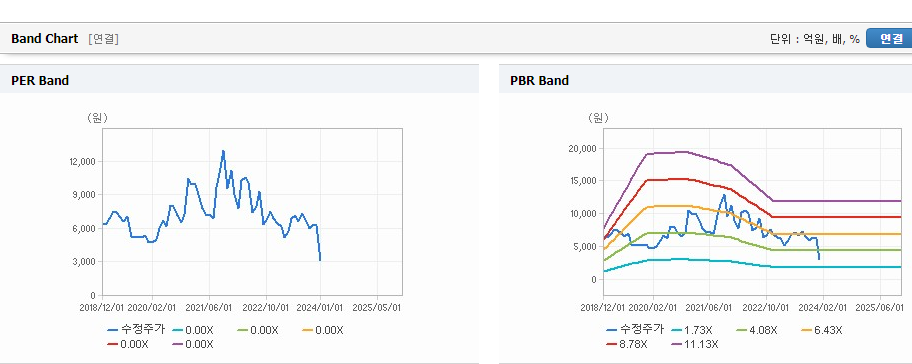Screen dimensions: 912x364
Task: Click 2025/06/01 on PBR Band x-axis
Action: tap(879, 307)
